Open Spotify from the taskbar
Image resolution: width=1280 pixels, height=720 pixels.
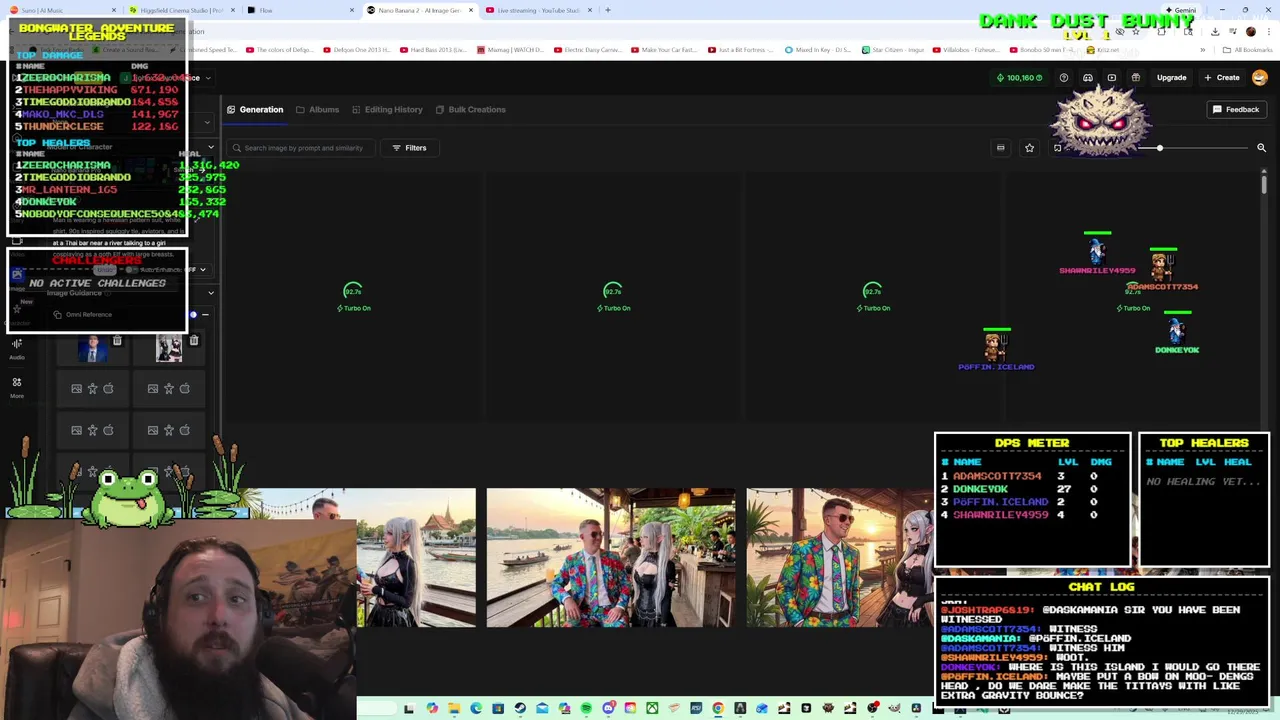pyautogui.click(x=586, y=709)
